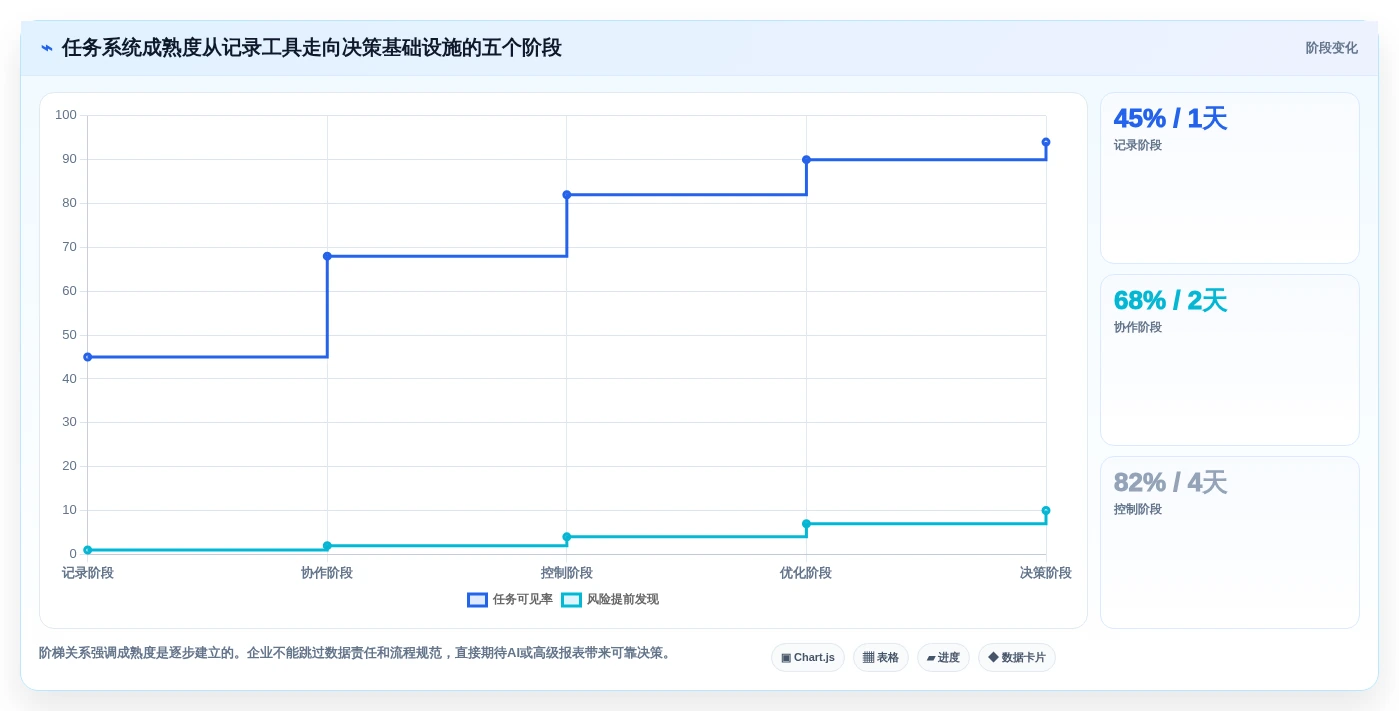Click the 任务可见率 data point at 协作阶段

(327, 256)
